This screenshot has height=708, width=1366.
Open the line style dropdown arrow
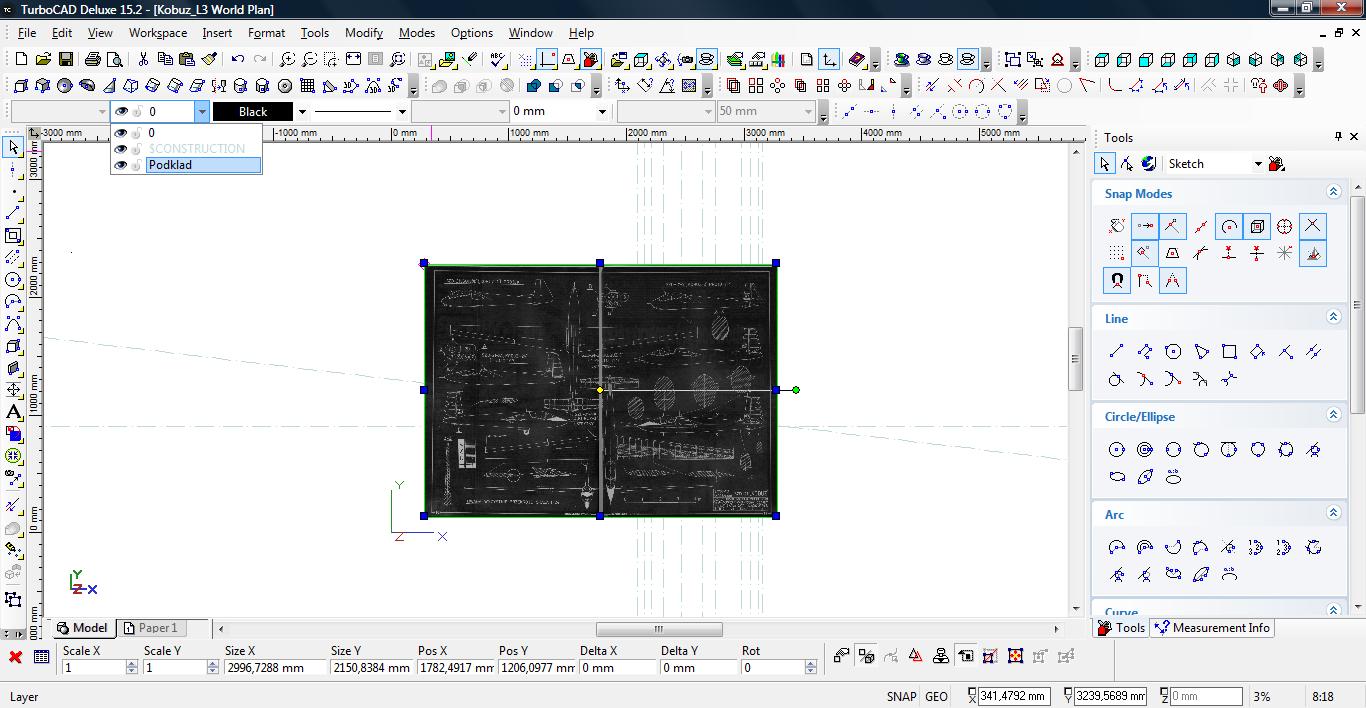pyautogui.click(x=402, y=112)
